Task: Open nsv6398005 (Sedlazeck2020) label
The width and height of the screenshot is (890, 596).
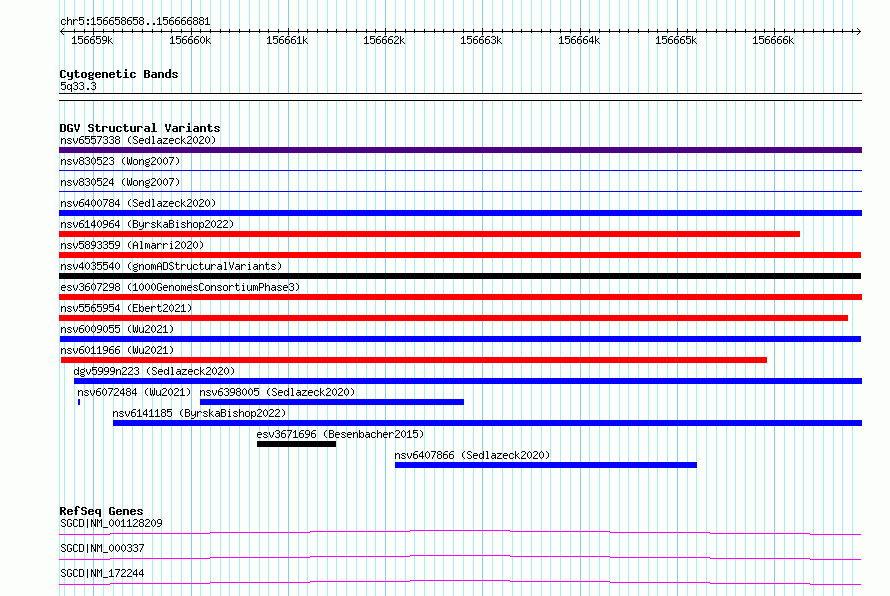Action: (x=277, y=392)
